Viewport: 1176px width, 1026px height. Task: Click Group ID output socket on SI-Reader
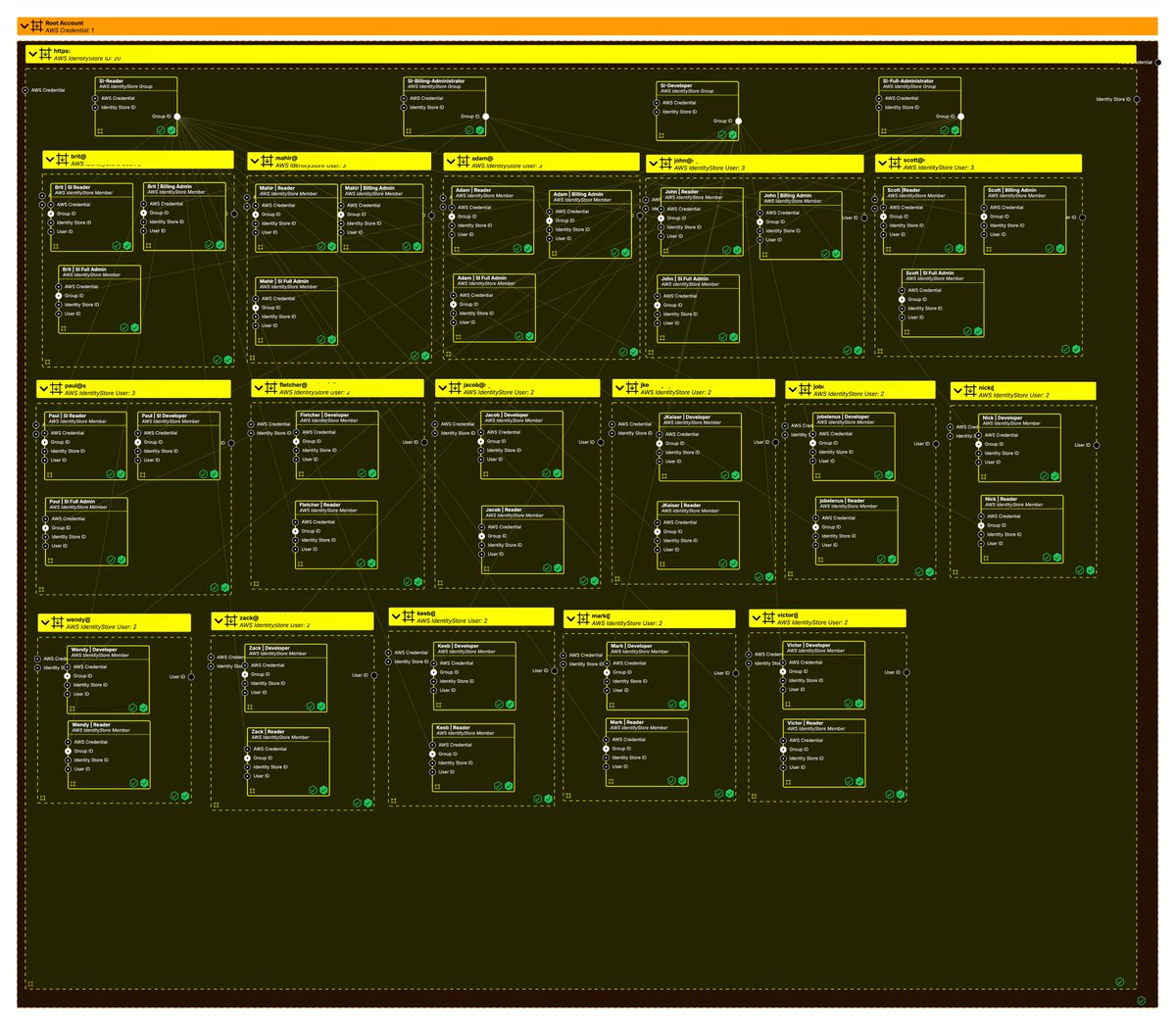coord(177,117)
